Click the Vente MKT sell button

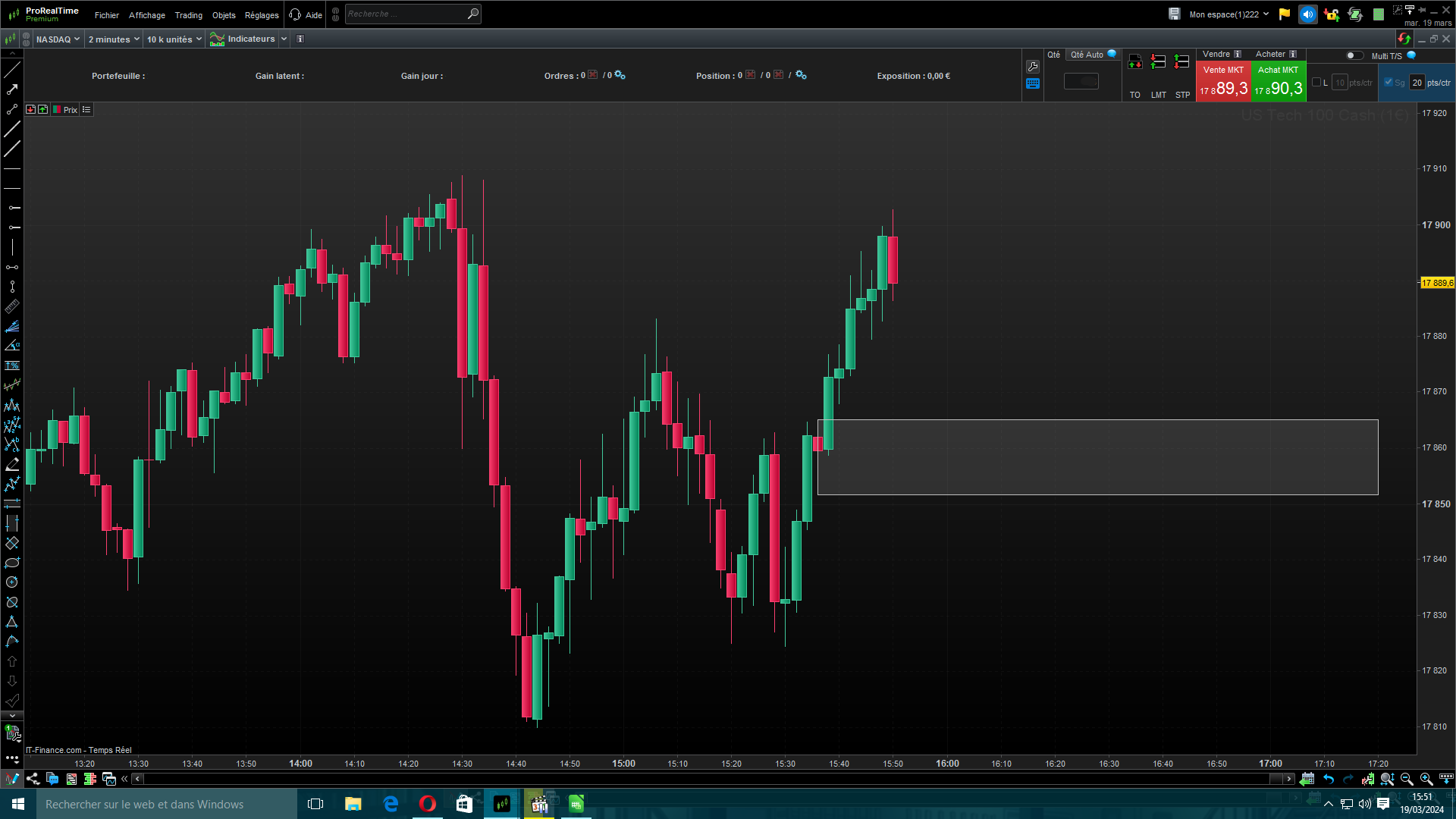coord(1223,82)
